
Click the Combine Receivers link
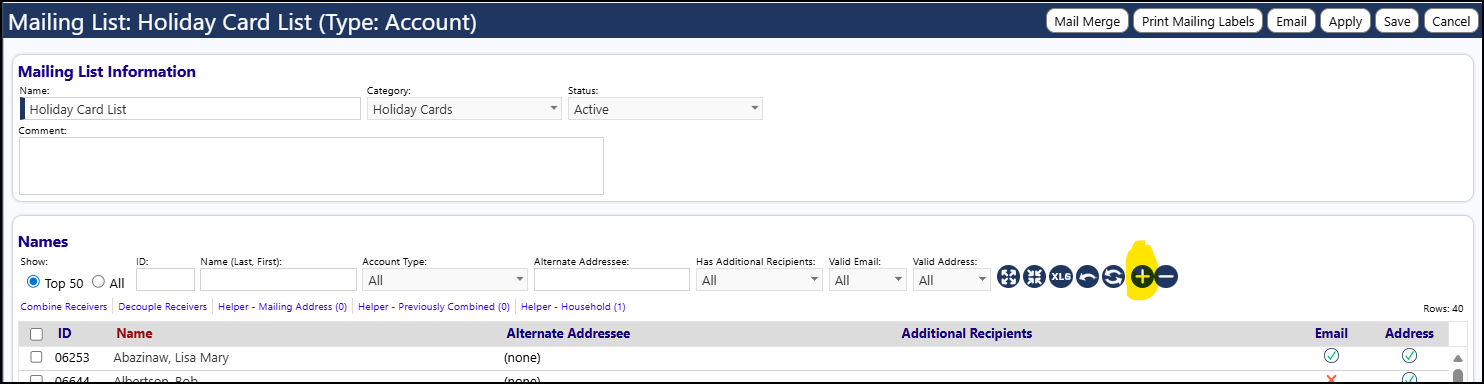(64, 307)
